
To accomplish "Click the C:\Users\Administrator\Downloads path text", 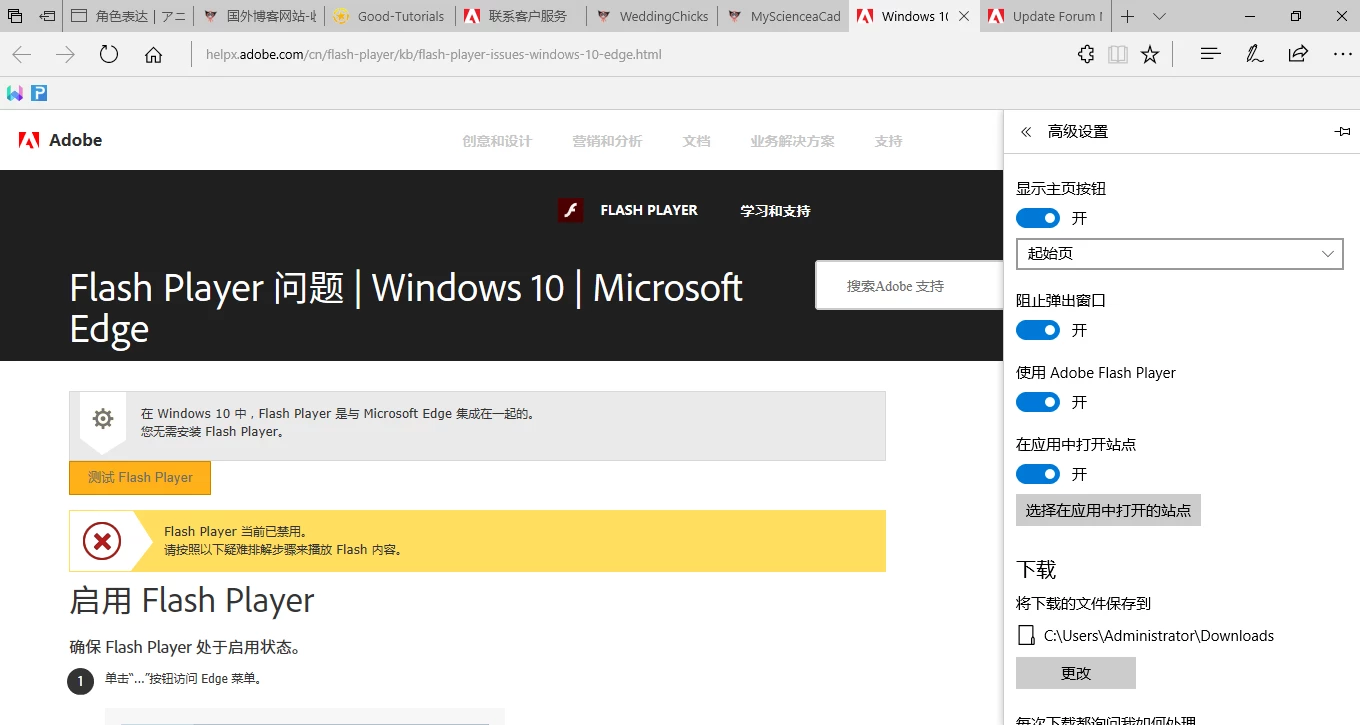I will [1159, 636].
